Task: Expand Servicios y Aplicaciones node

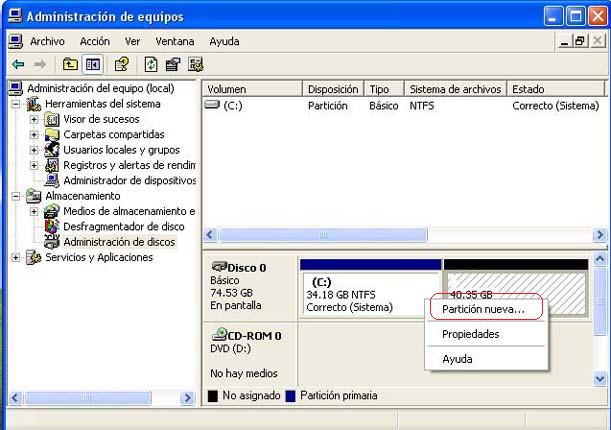Action: pyautogui.click(x=16, y=257)
